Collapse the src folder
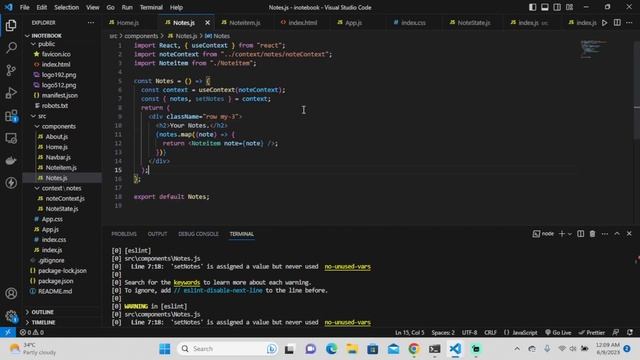This screenshot has width=640, height=360. tap(33, 116)
